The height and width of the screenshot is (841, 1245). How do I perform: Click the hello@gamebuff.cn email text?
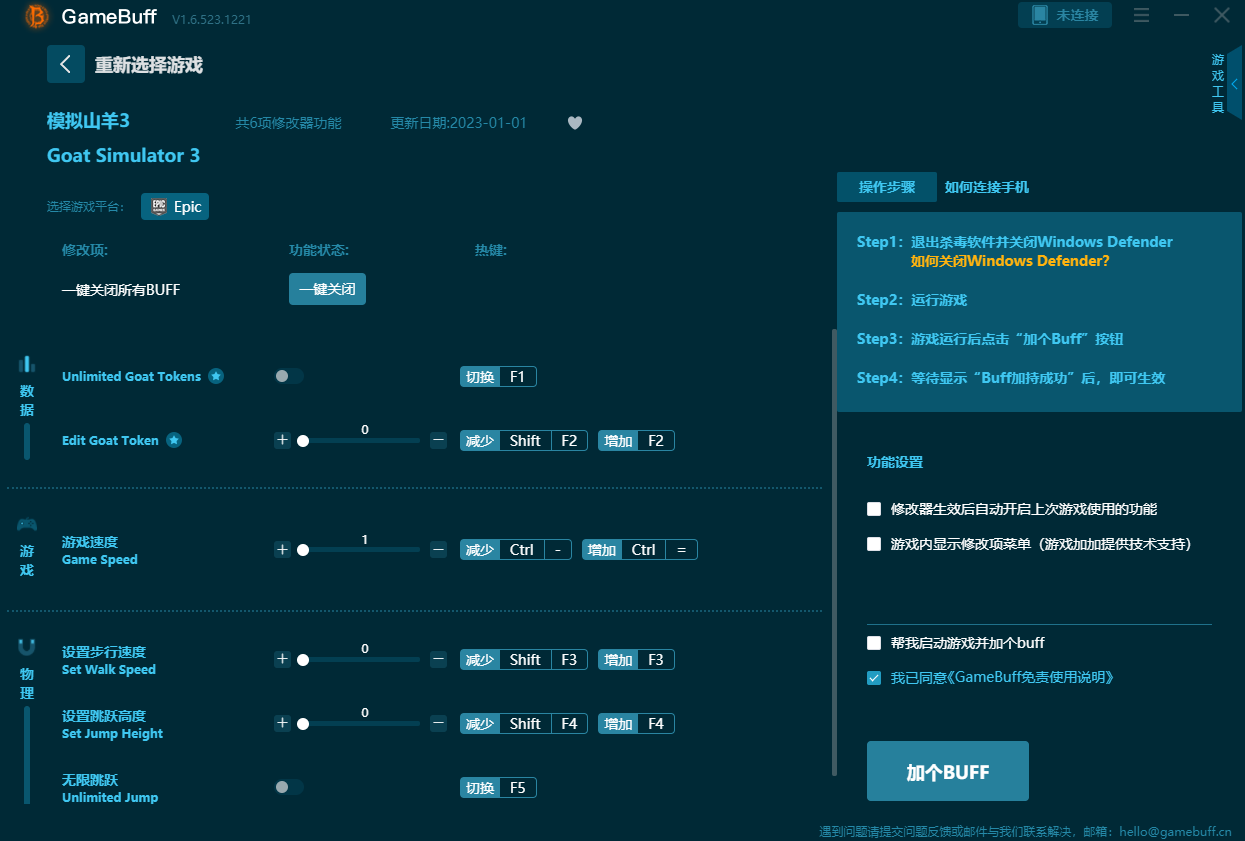pos(1176,831)
